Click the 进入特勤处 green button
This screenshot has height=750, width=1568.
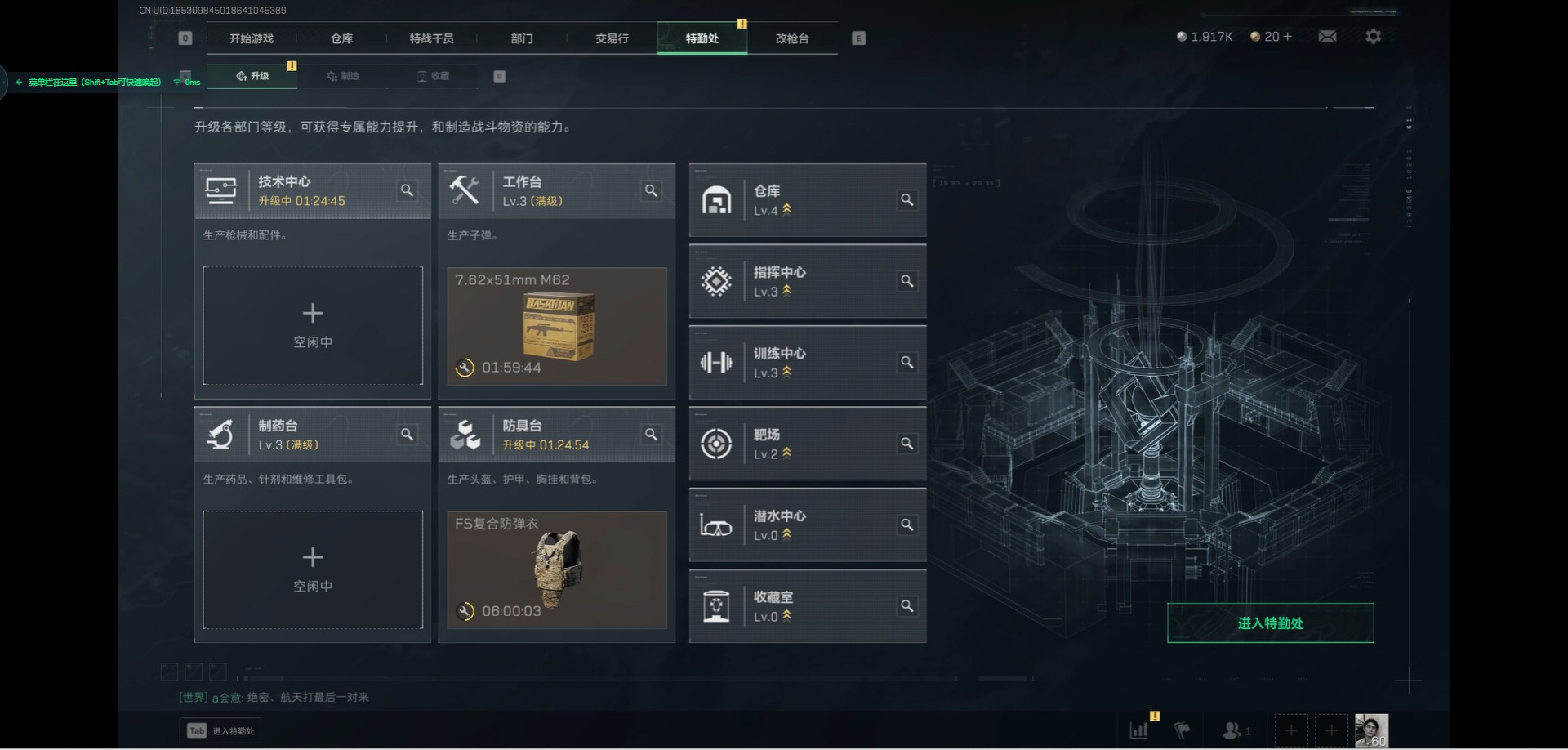pyautogui.click(x=1270, y=623)
